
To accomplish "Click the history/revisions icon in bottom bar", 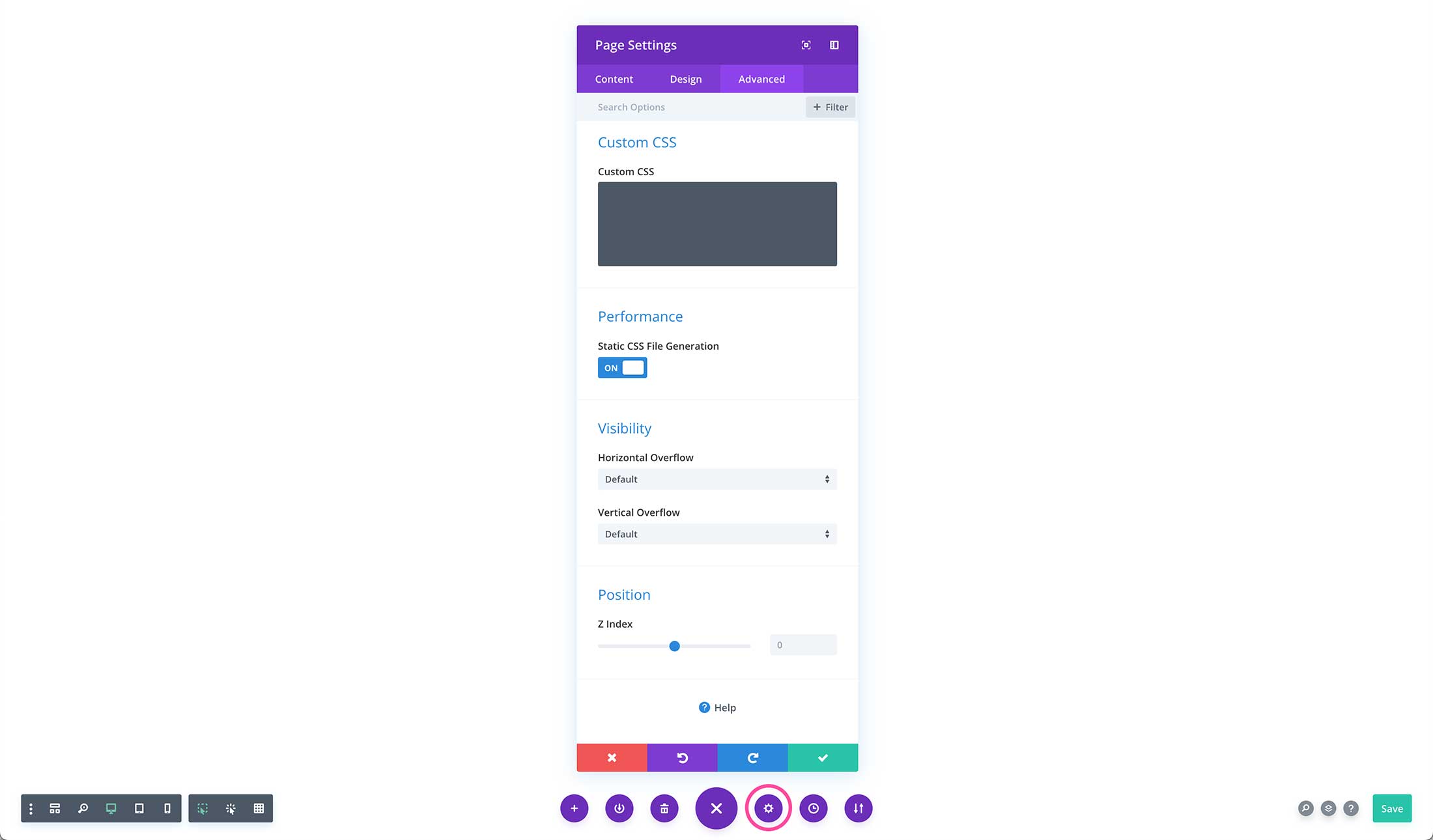I will coord(813,808).
